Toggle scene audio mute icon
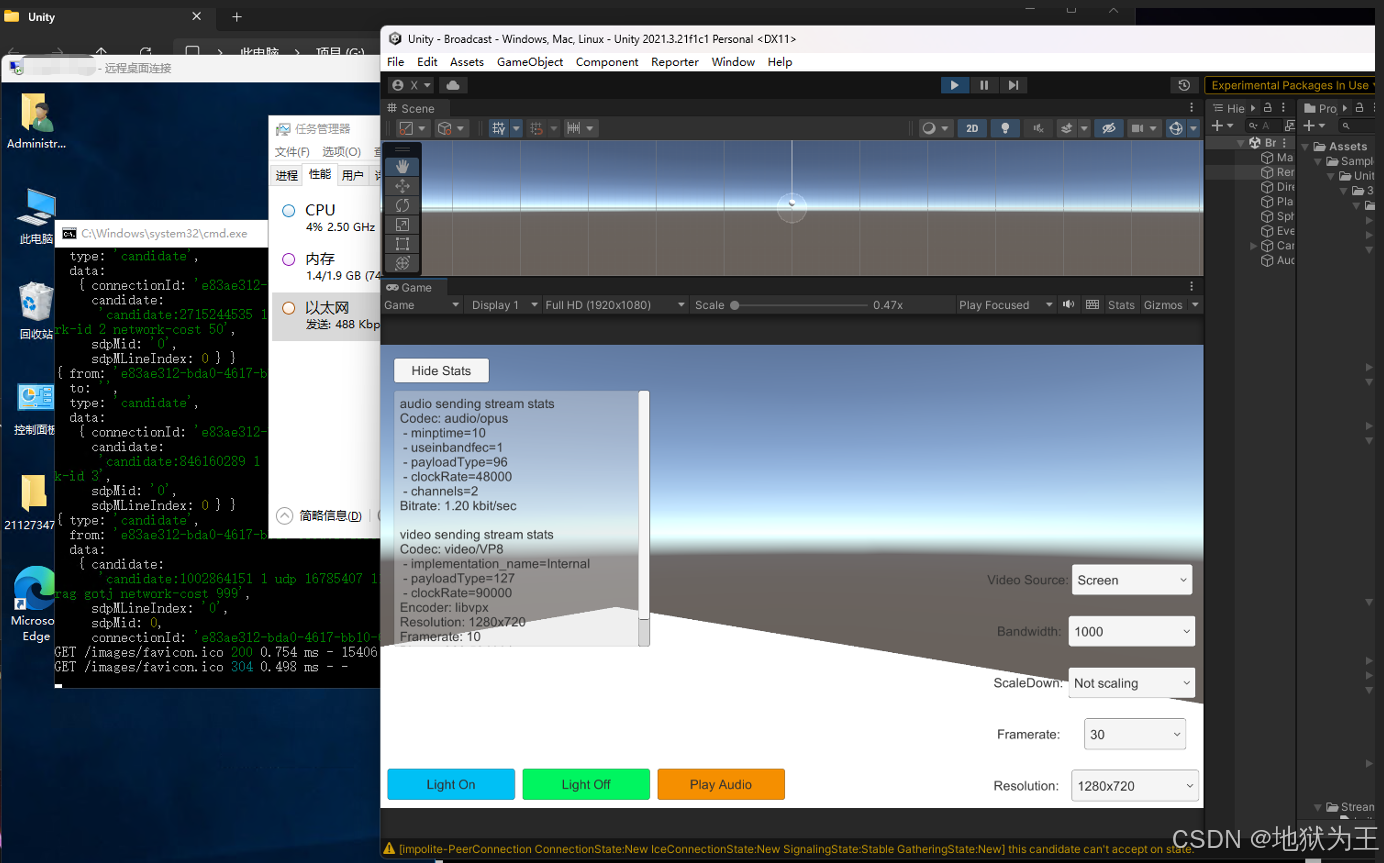The image size is (1384, 863). (1038, 128)
